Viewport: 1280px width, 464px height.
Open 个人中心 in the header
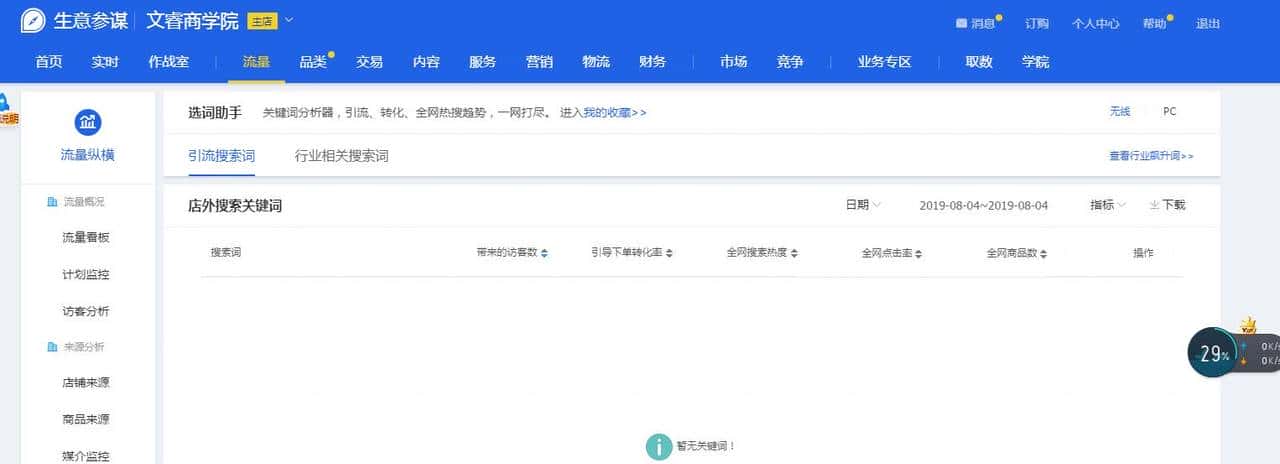coord(1095,23)
